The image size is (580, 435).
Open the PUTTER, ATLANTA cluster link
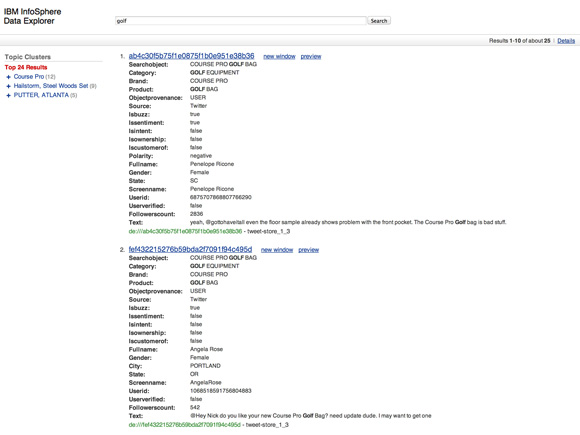click(x=41, y=95)
